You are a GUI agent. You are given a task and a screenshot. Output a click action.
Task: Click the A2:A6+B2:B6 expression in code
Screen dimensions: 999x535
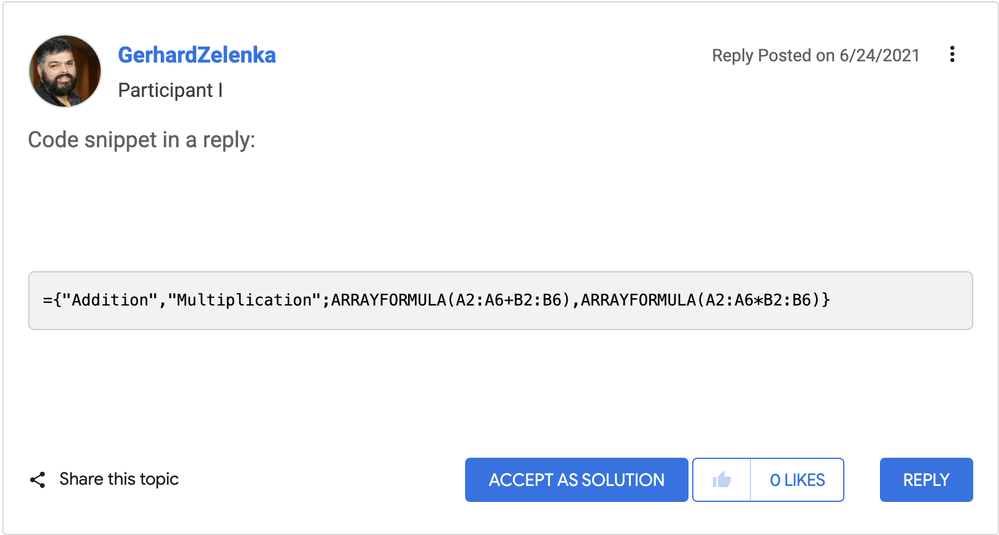(508, 300)
